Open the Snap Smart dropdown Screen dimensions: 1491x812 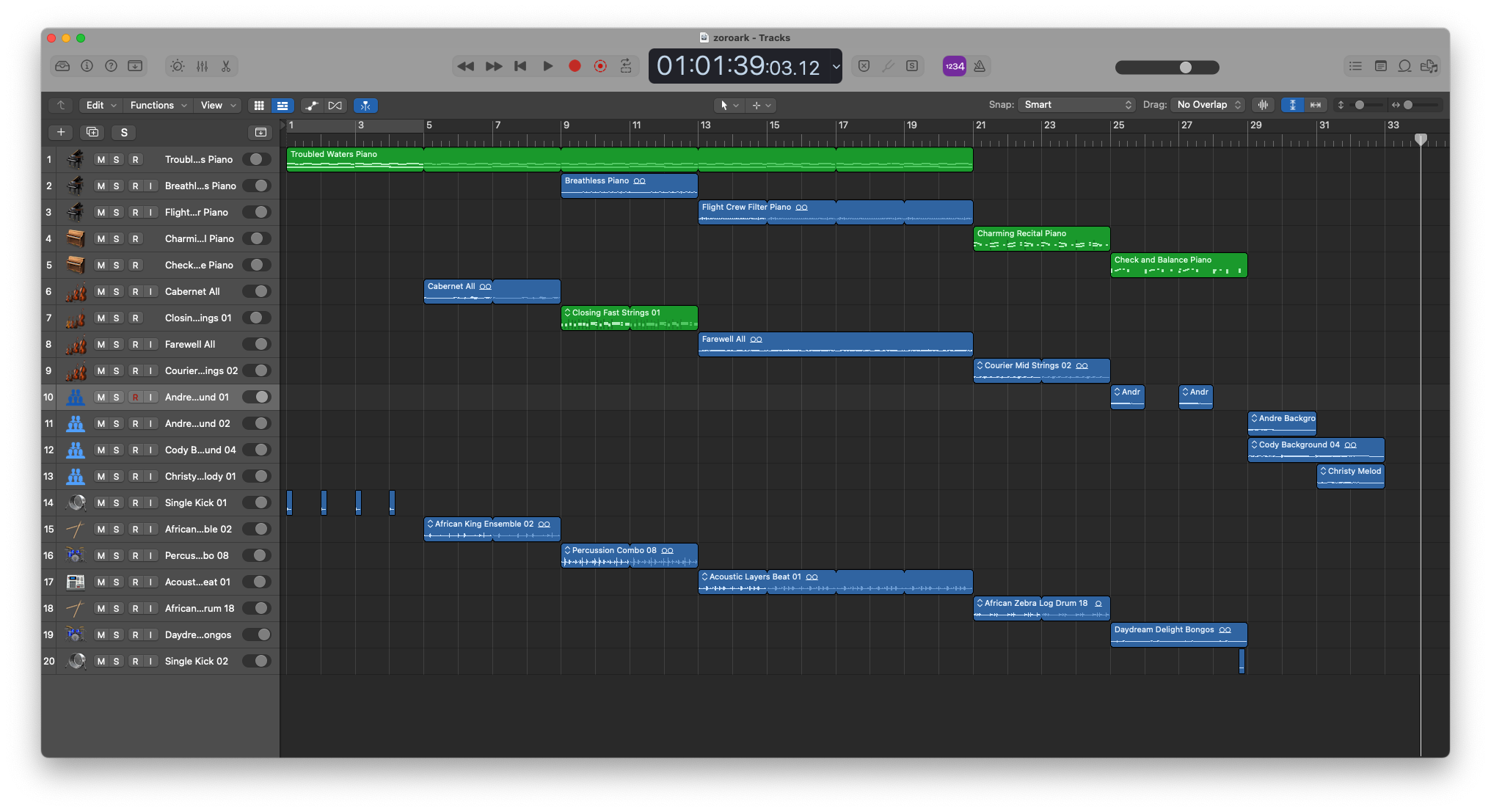pyautogui.click(x=1076, y=105)
